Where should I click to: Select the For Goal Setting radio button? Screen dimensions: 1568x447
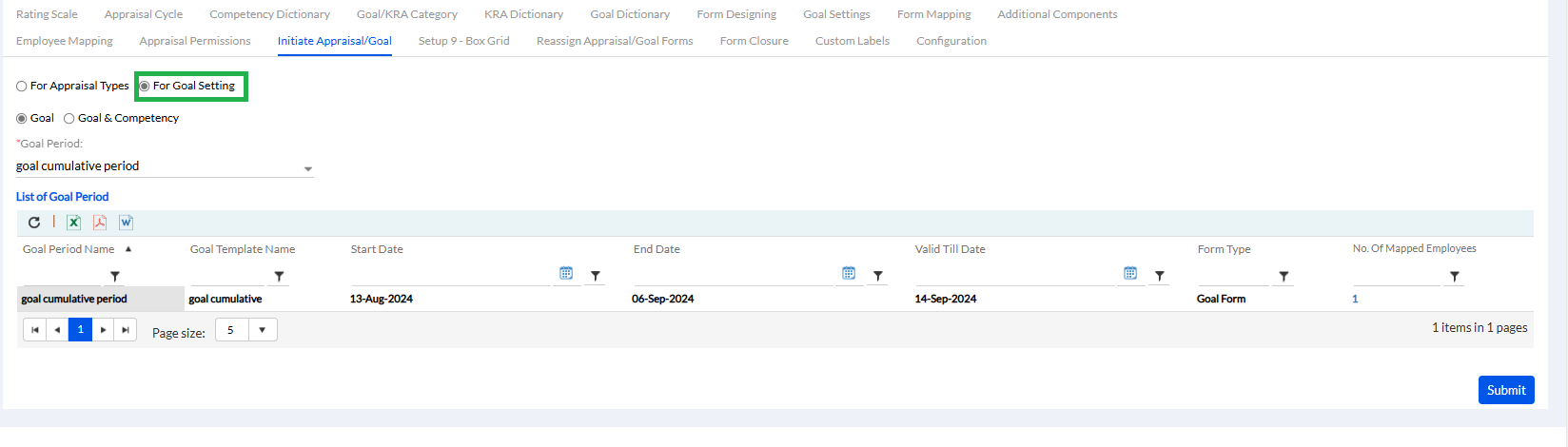click(145, 87)
